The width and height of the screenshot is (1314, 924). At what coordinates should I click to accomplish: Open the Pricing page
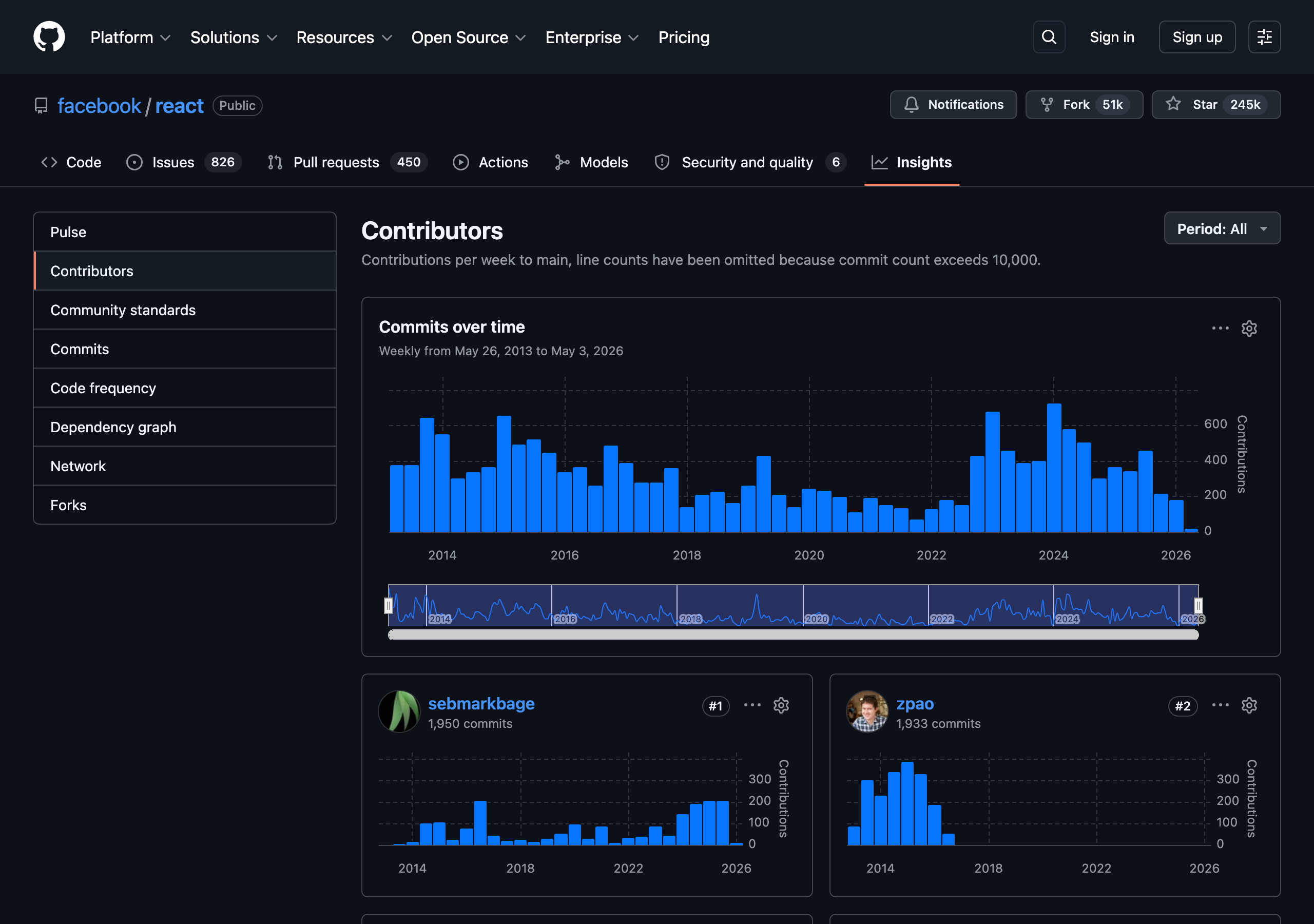684,38
